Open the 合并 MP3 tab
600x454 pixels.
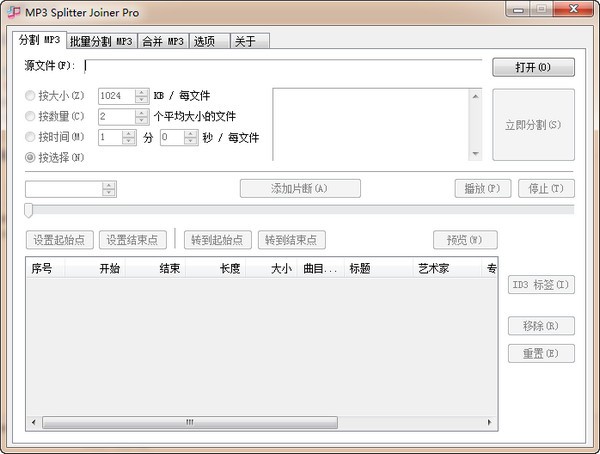(x=163, y=41)
